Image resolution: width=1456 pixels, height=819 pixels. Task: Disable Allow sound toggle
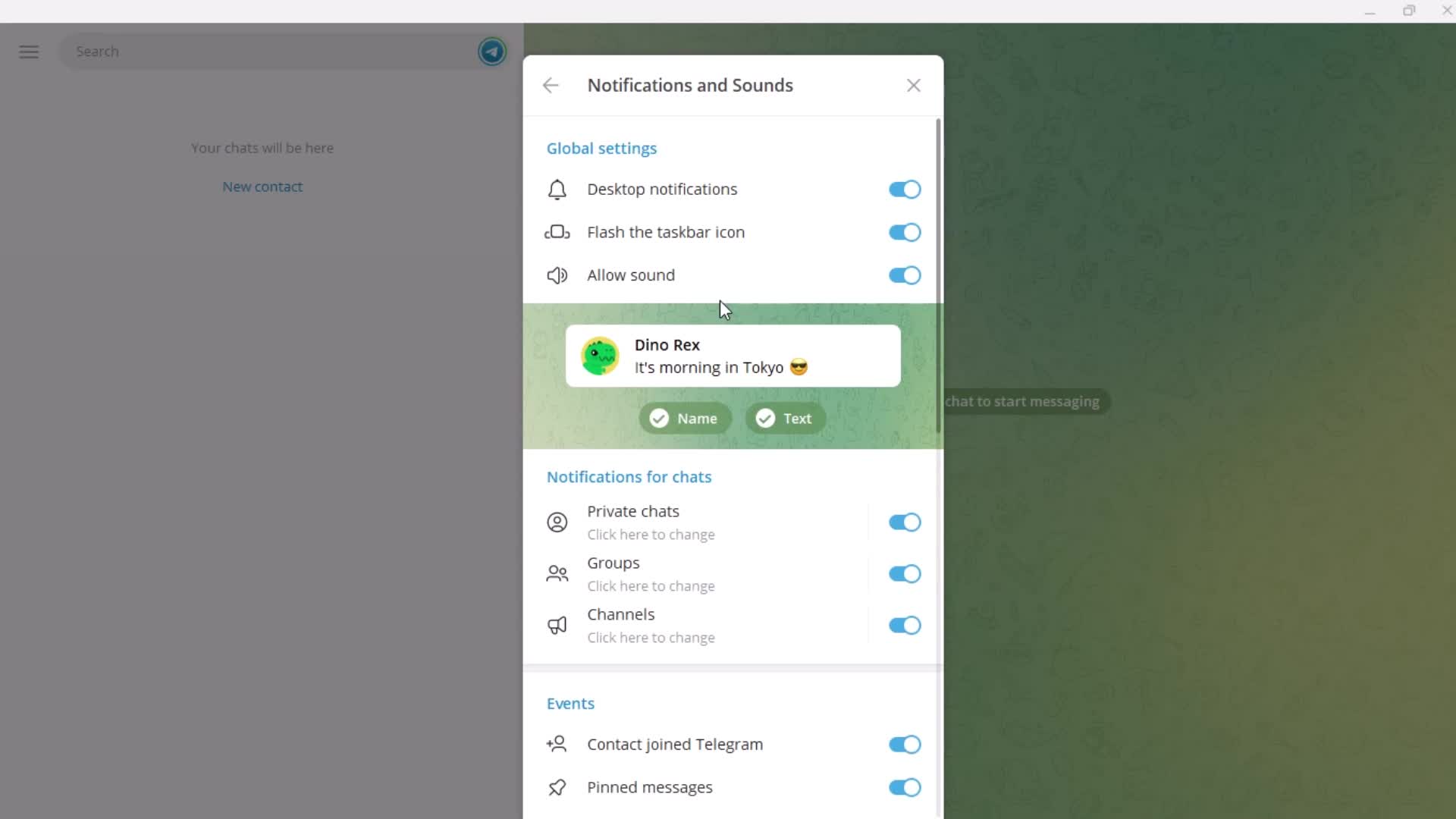click(x=905, y=275)
